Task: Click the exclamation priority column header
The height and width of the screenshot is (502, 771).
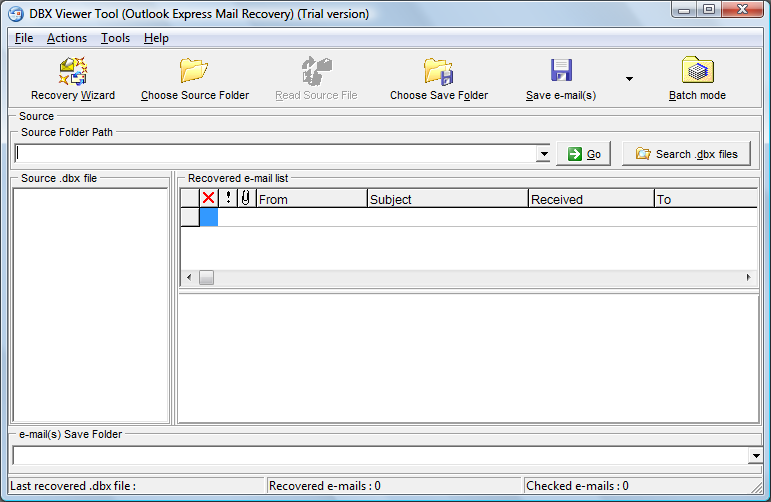Action: [x=228, y=198]
